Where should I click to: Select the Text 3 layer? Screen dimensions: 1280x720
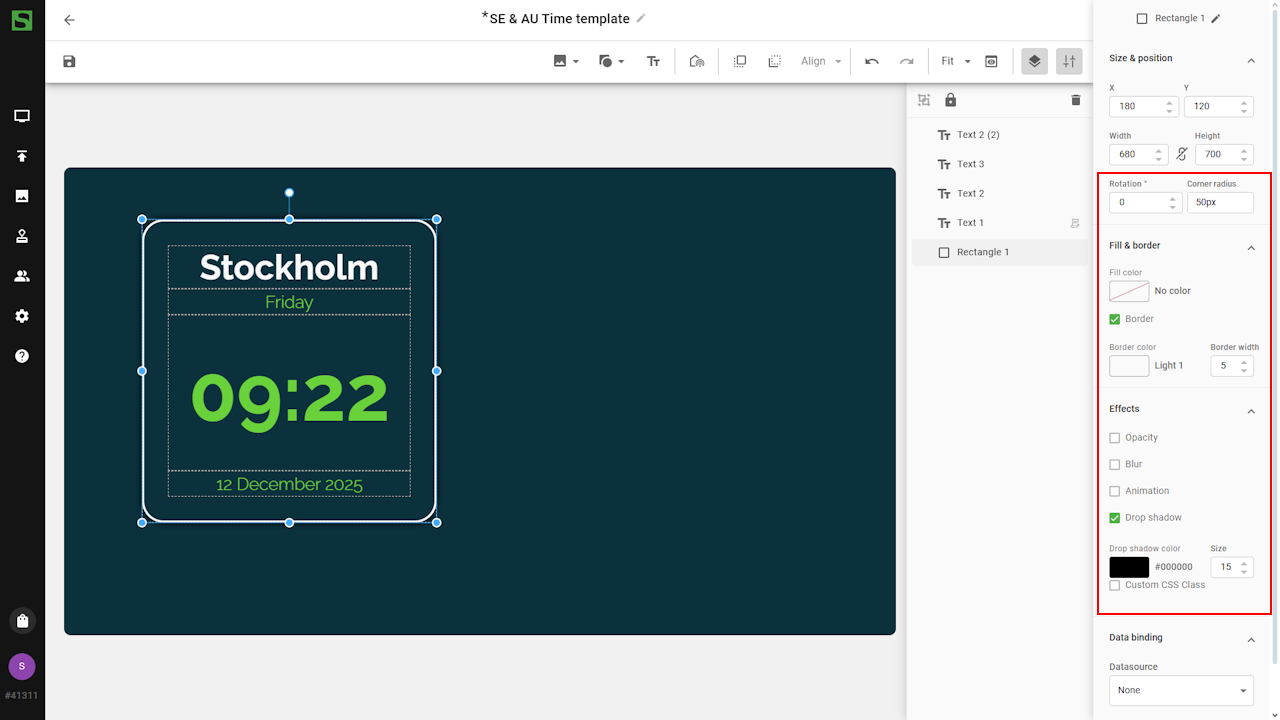[x=970, y=164]
